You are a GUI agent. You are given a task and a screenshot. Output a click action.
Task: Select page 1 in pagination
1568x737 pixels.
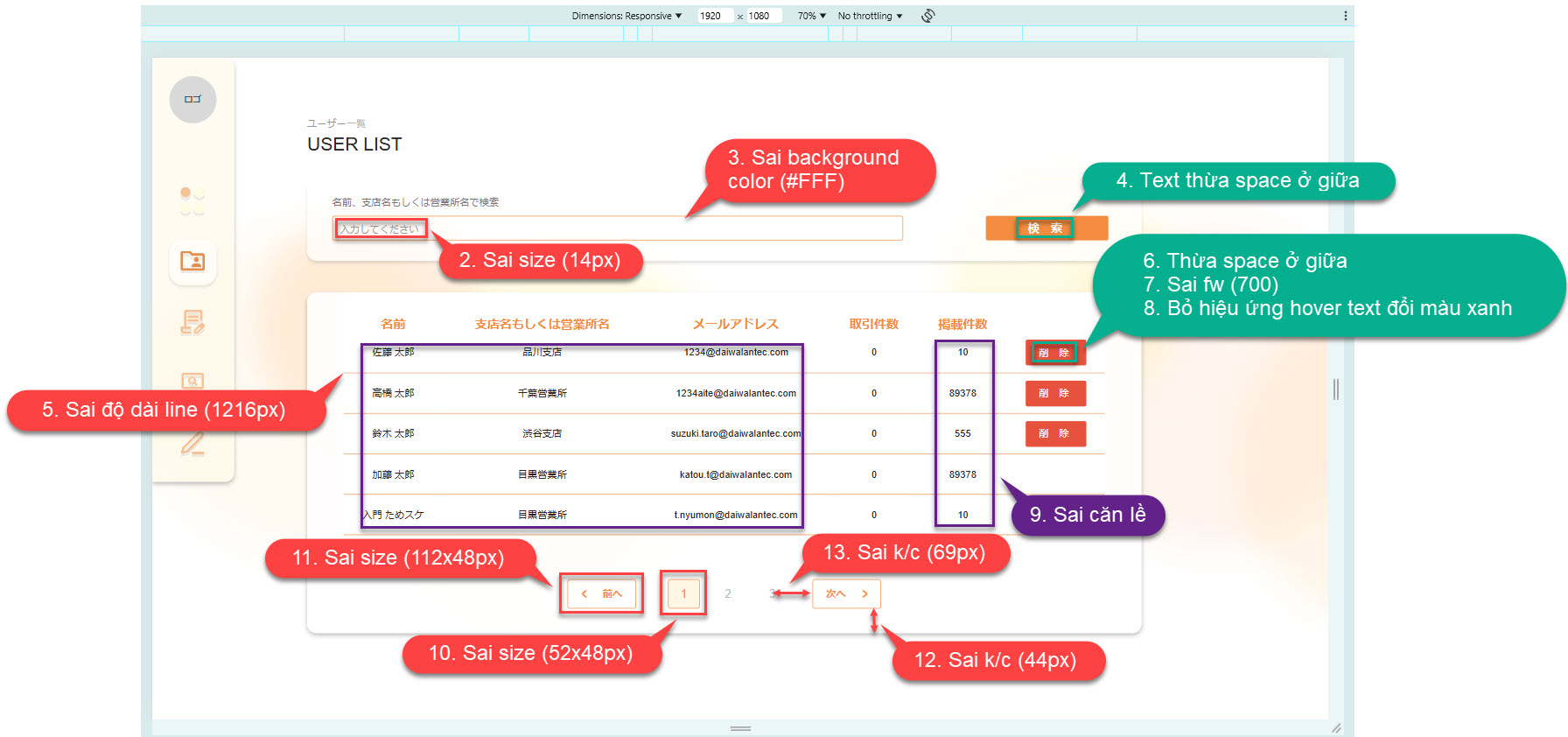pyautogui.click(x=683, y=593)
